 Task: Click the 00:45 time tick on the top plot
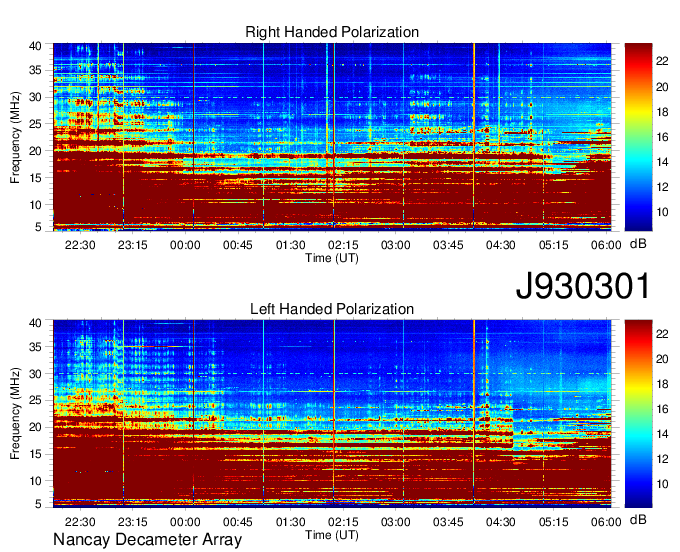[238, 245]
